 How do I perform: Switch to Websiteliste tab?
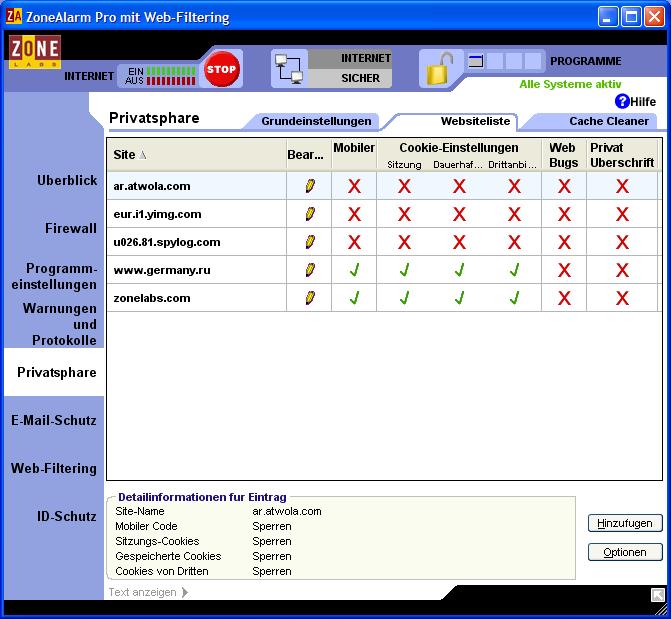tap(475, 121)
